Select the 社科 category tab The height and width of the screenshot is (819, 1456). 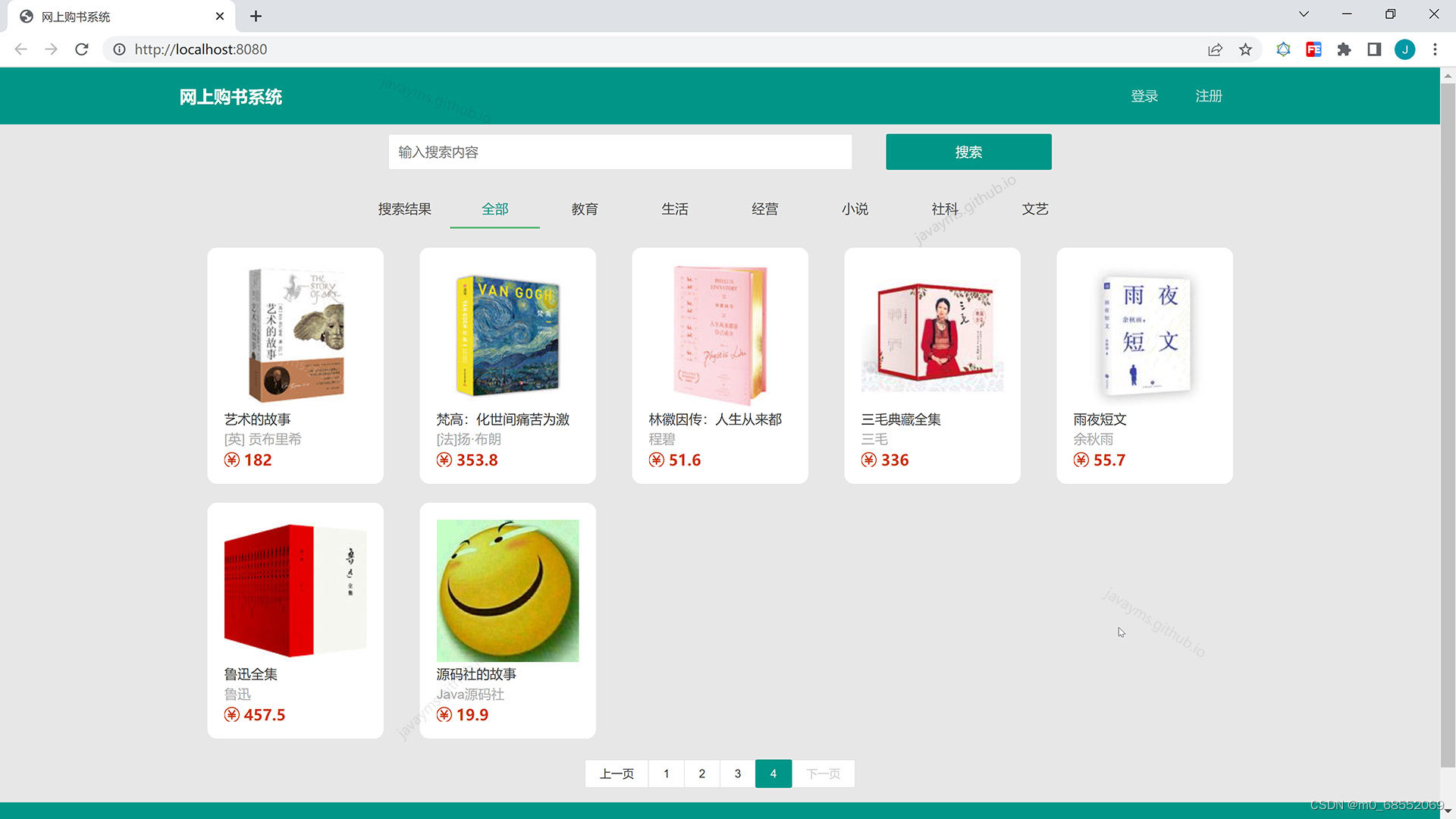pyautogui.click(x=945, y=209)
